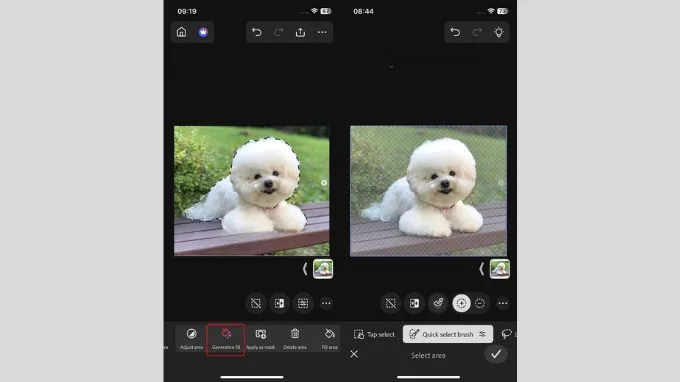Tap the Home icon in left phone
The width and height of the screenshot is (680, 382).
point(181,32)
